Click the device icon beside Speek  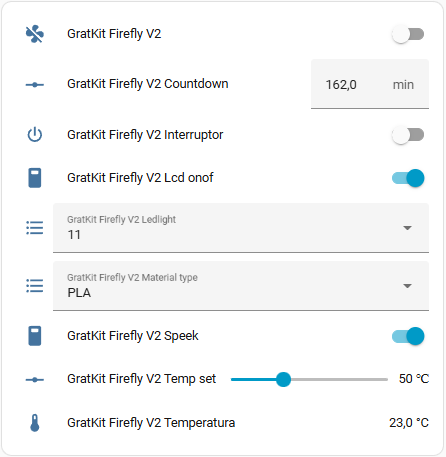35,336
